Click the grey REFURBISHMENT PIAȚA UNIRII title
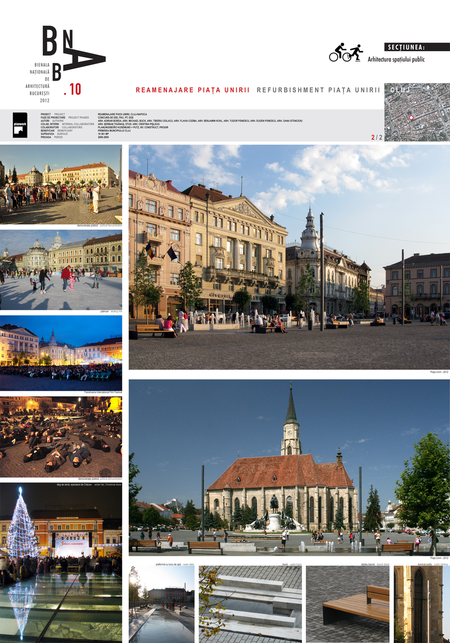Viewport: 450px width, 643px height. click(x=318, y=90)
